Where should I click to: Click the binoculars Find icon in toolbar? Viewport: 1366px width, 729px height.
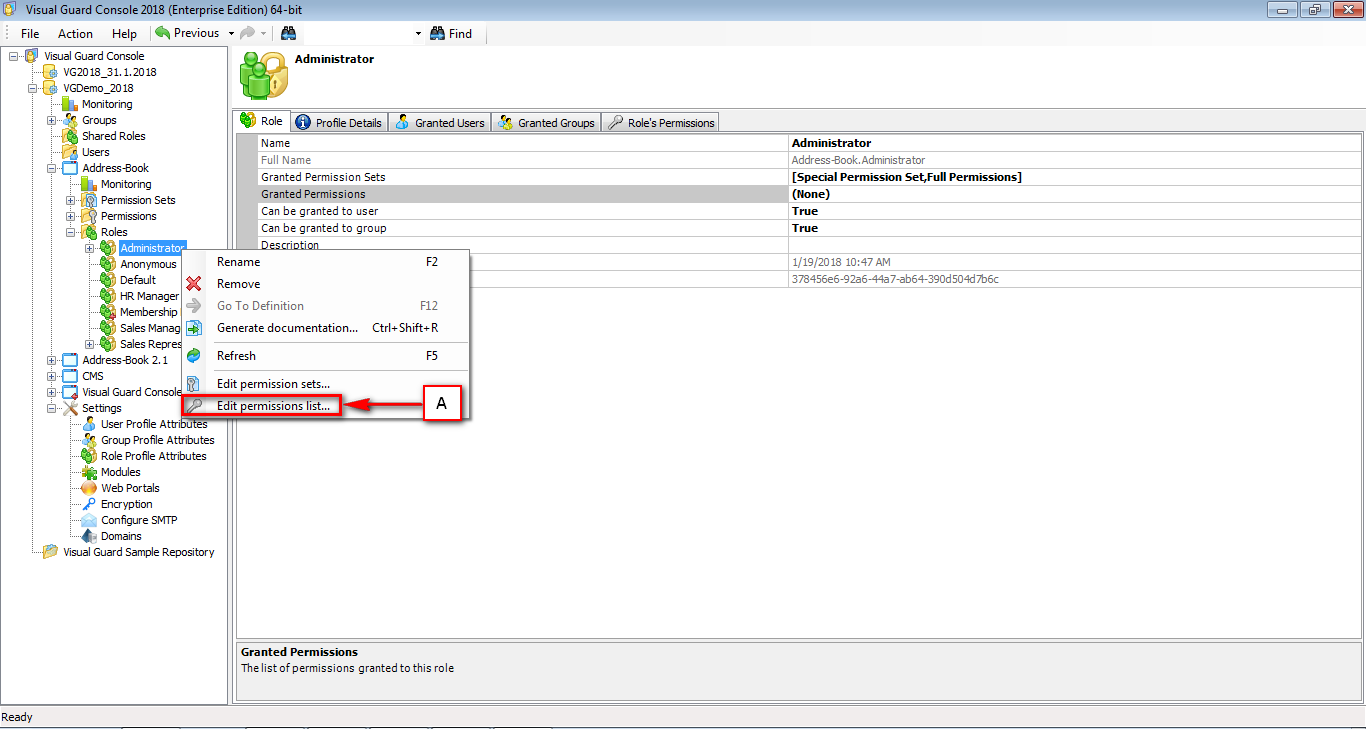tap(437, 33)
